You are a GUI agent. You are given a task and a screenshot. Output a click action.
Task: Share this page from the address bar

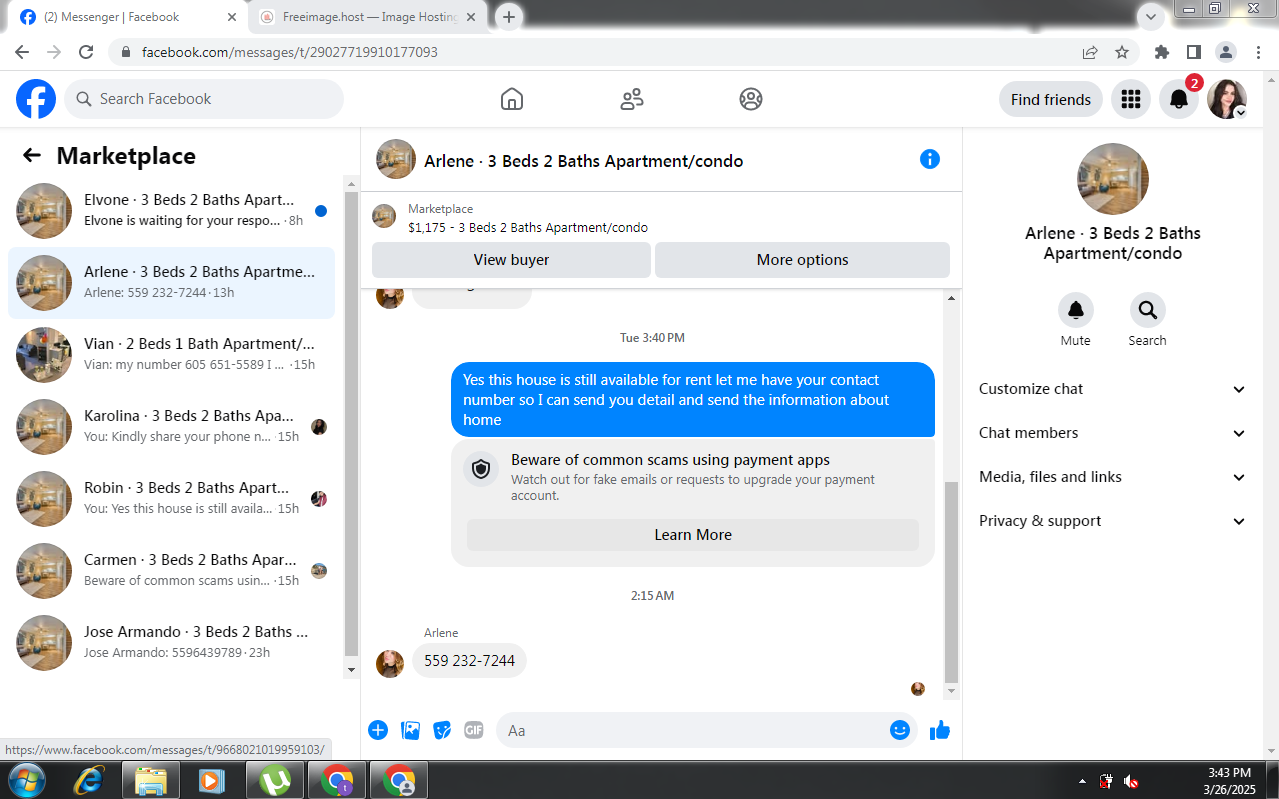[1090, 52]
